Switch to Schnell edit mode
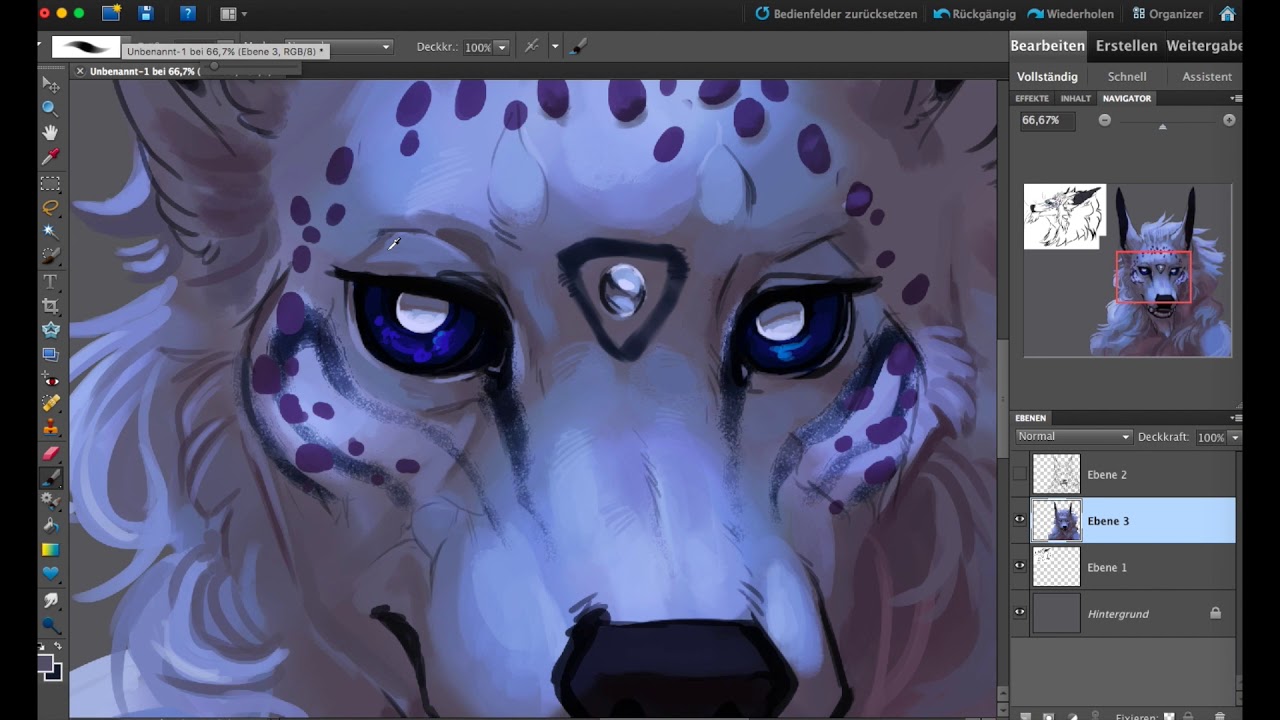Screen dimensions: 1280x720 point(1127,76)
